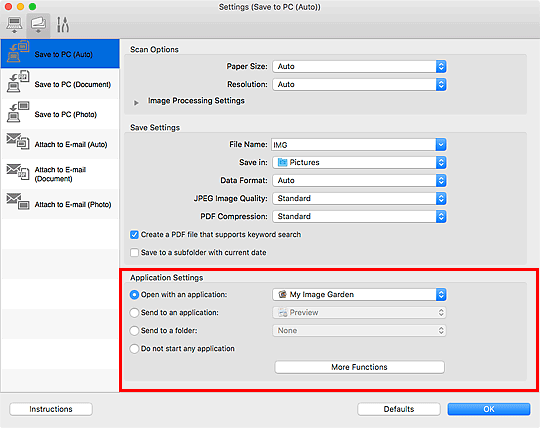Viewport: 540px width, 428px height.
Task: Click the More Functions button
Action: (x=359, y=367)
